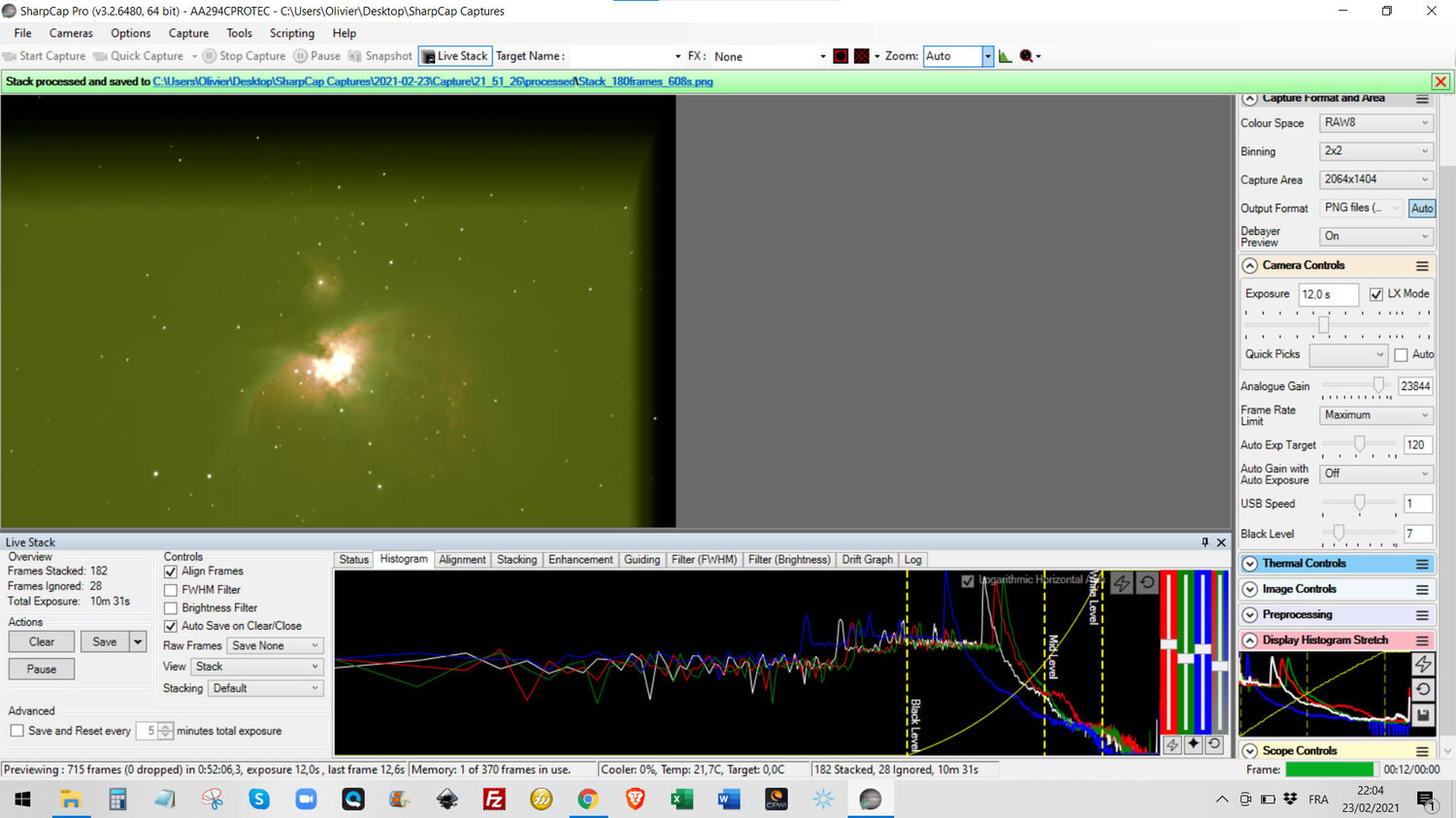Open the saved stack file path link

coord(432,82)
